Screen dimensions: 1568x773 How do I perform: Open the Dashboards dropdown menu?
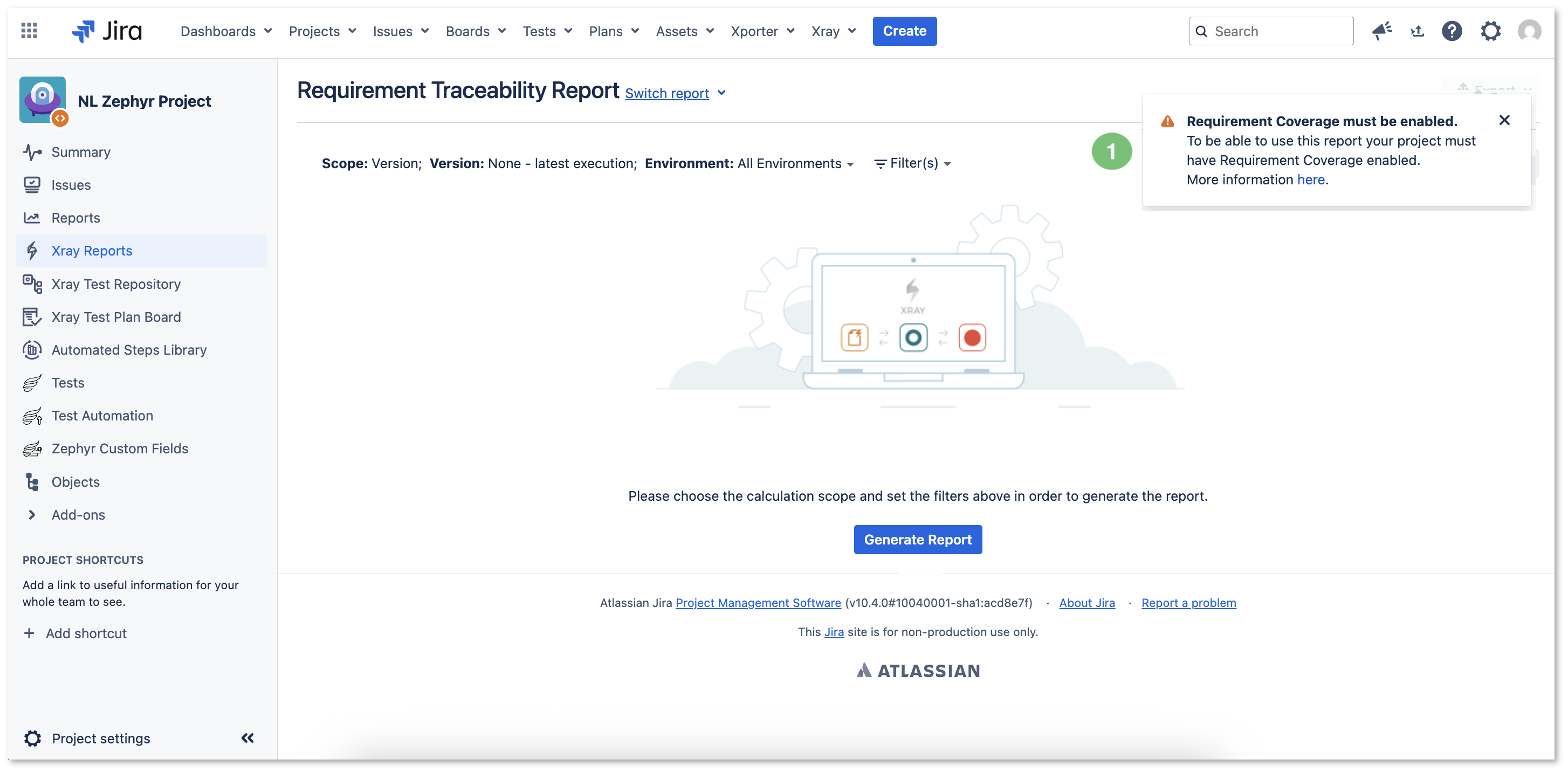point(226,31)
